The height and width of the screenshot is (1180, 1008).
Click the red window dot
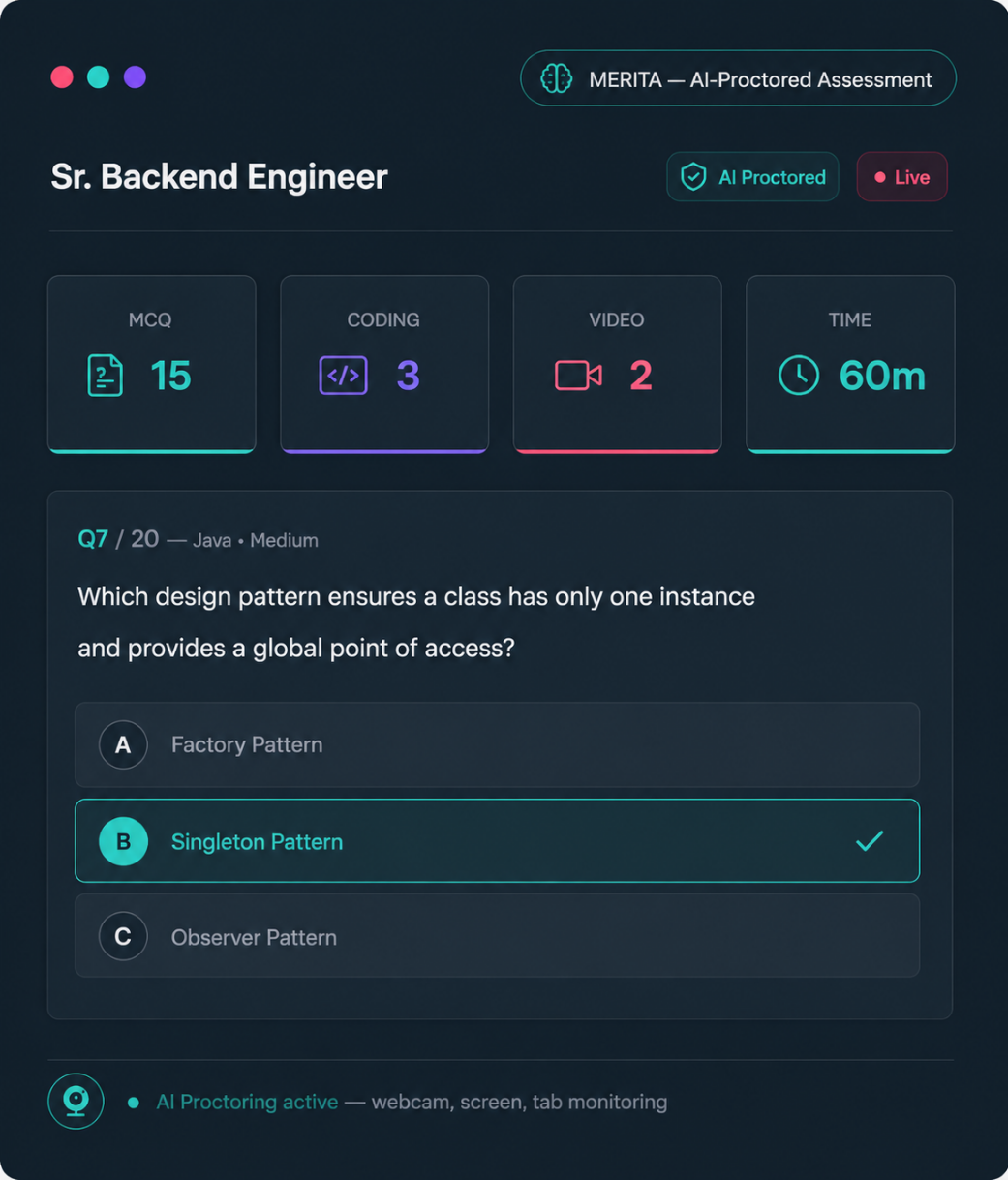62,77
